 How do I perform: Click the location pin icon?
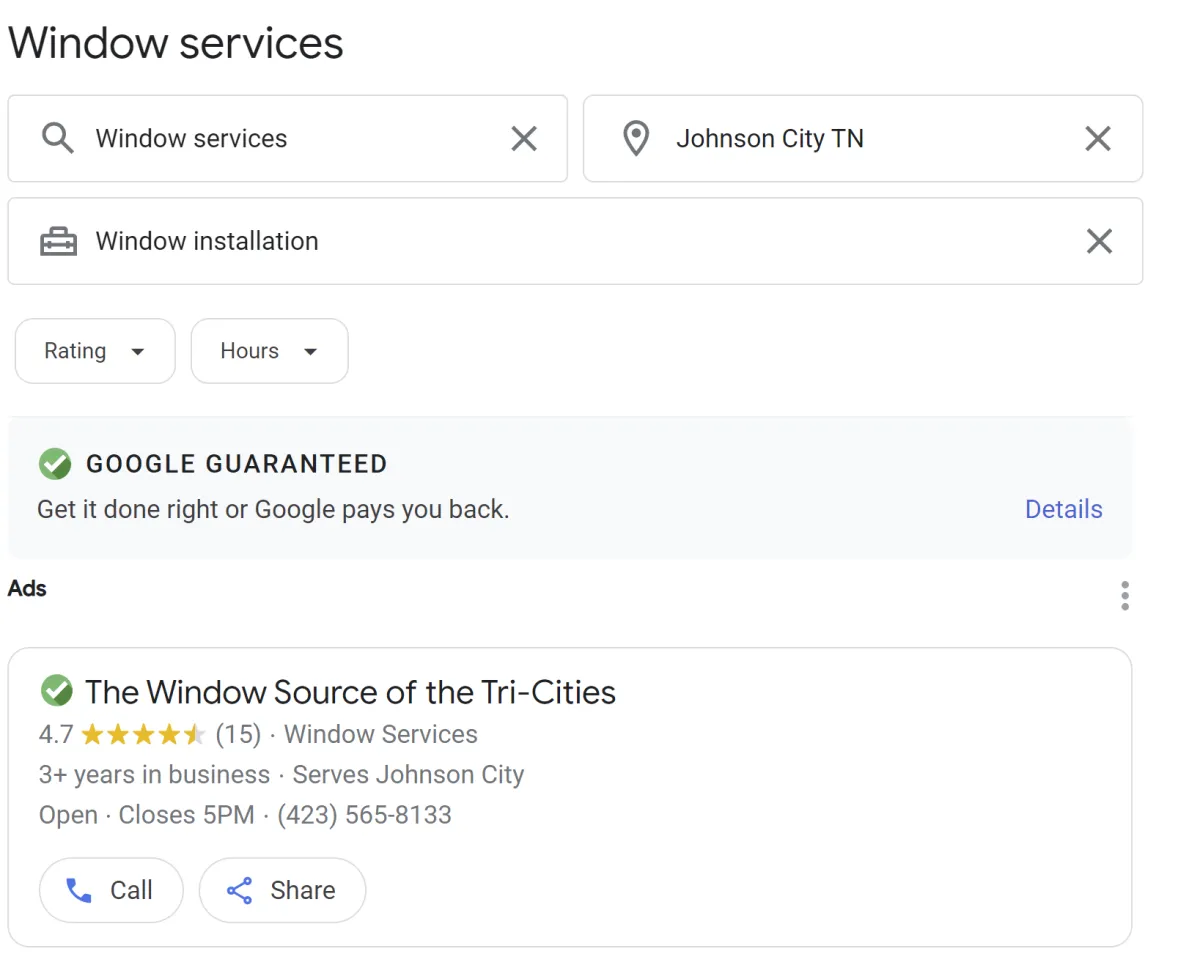pos(636,138)
